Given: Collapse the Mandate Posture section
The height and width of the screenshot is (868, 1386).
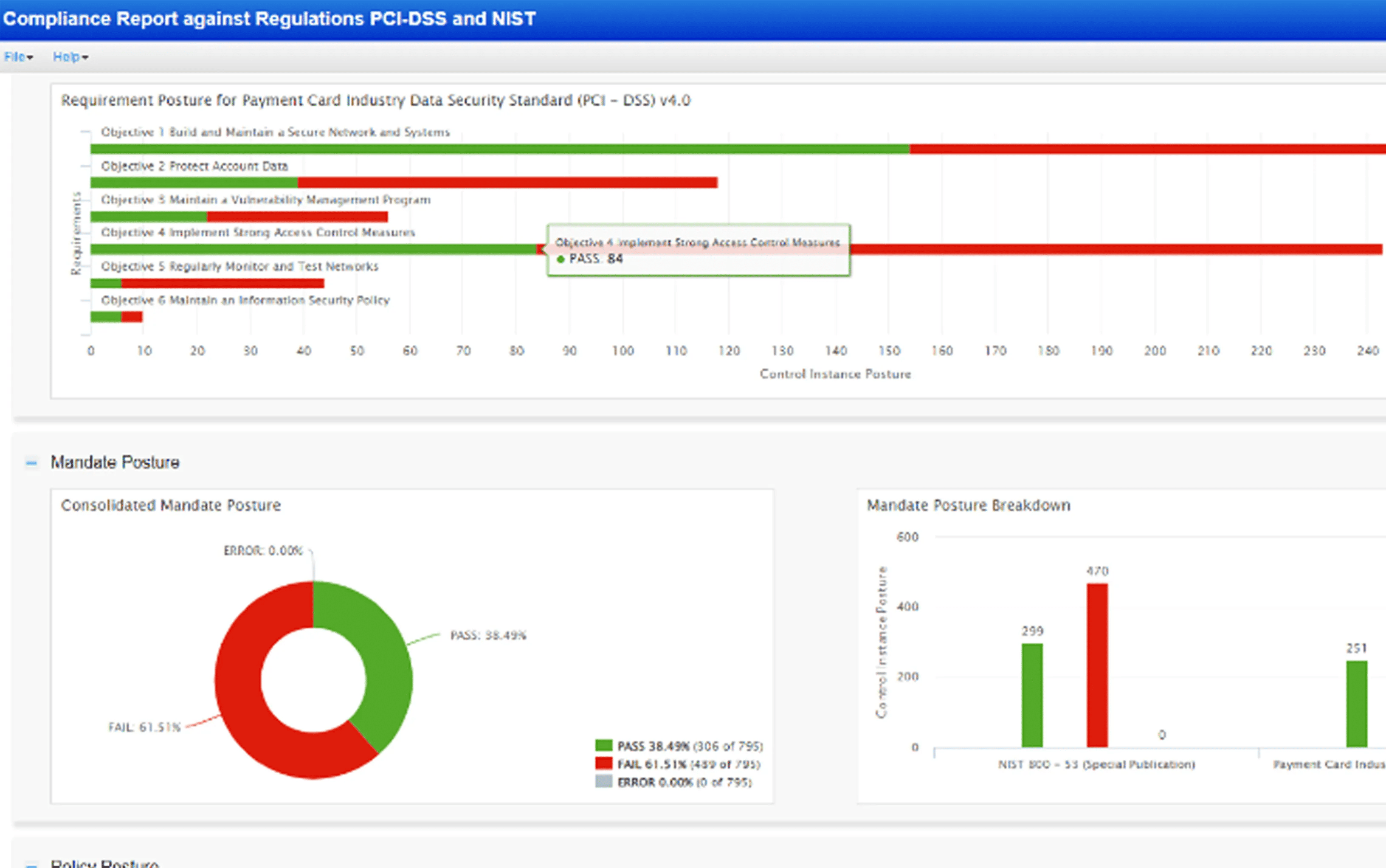Looking at the screenshot, I should pos(31,463).
